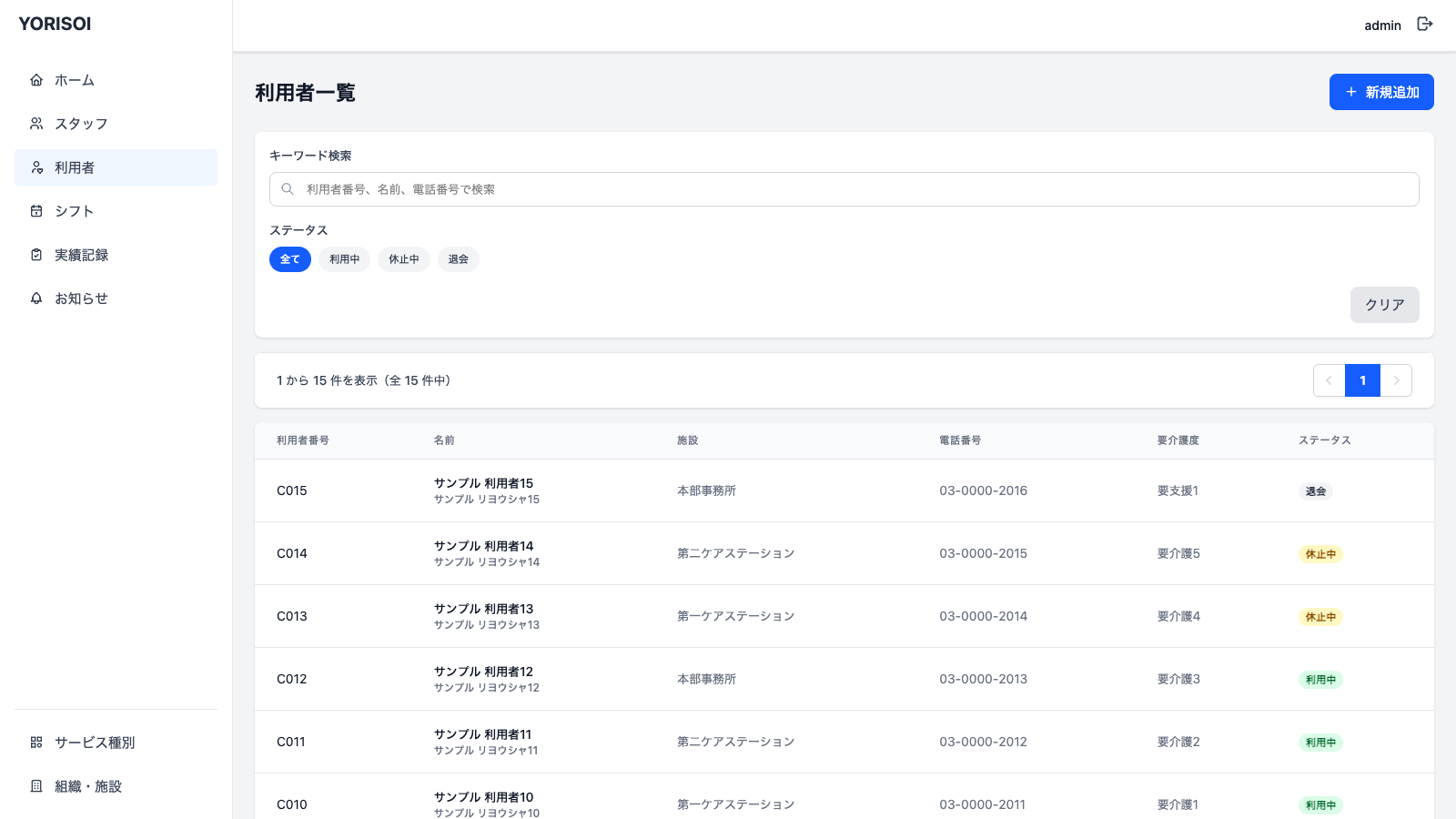The width and height of the screenshot is (1456, 819).
Task: Open the スタッフ menu item
Action: [x=116, y=124]
